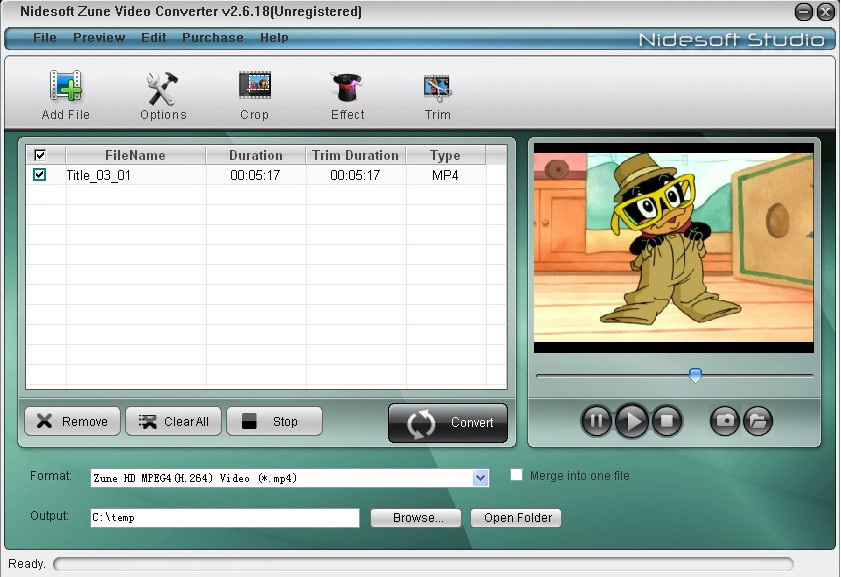Enable Merge into one file

[x=516, y=475]
